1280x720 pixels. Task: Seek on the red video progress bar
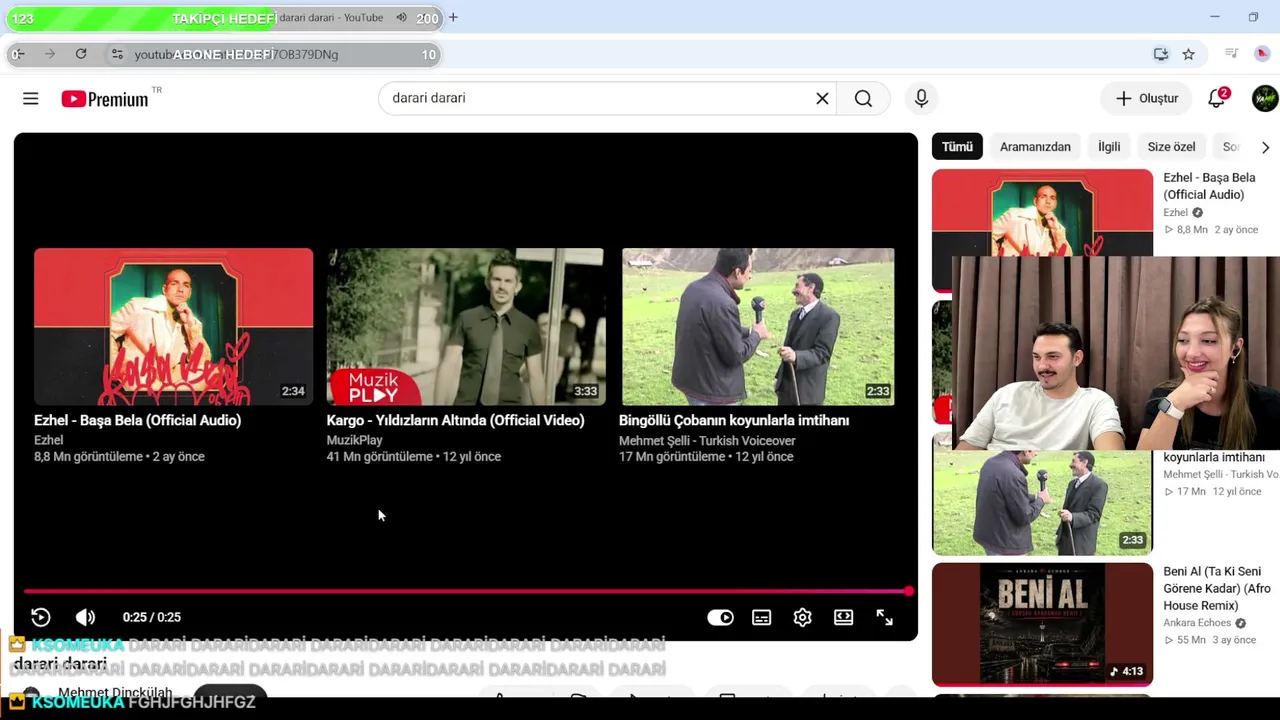pos(466,591)
